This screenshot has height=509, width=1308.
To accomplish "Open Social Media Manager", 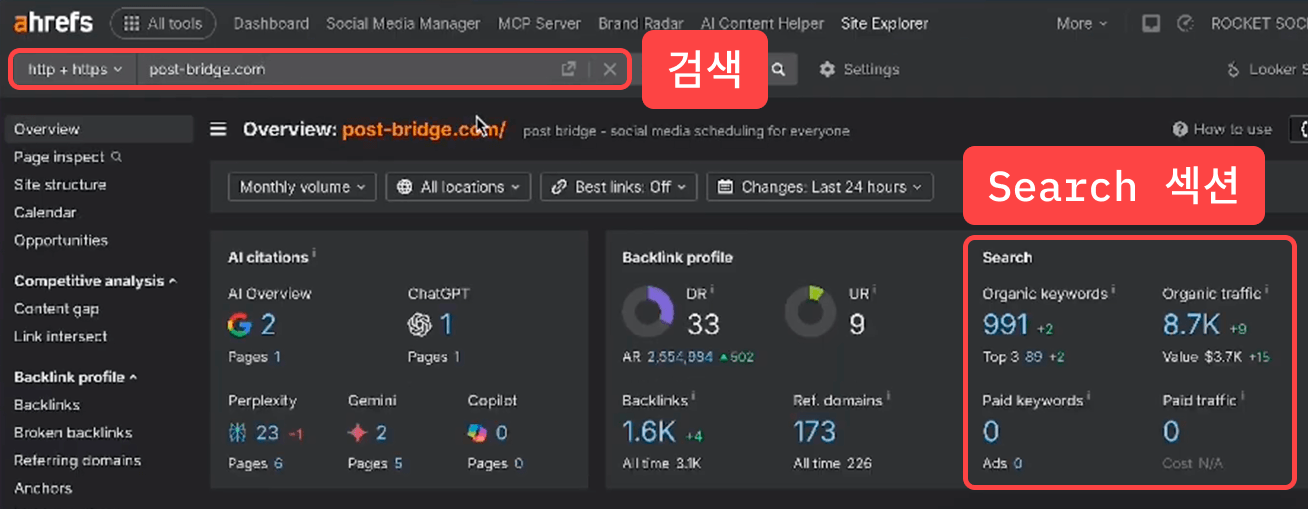I will (x=403, y=23).
